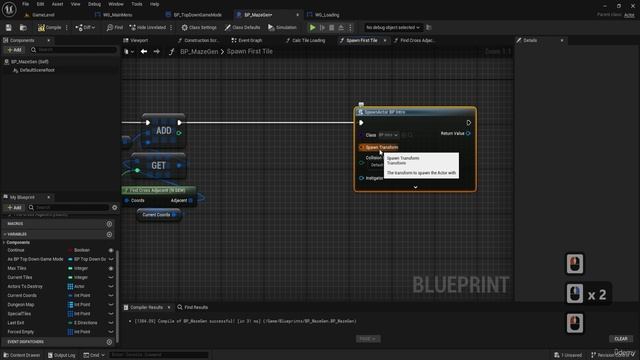Viewport: 640px width, 360px height.
Task: Toggle visibility eye for Current Tiles variable
Action: (x=111, y=278)
